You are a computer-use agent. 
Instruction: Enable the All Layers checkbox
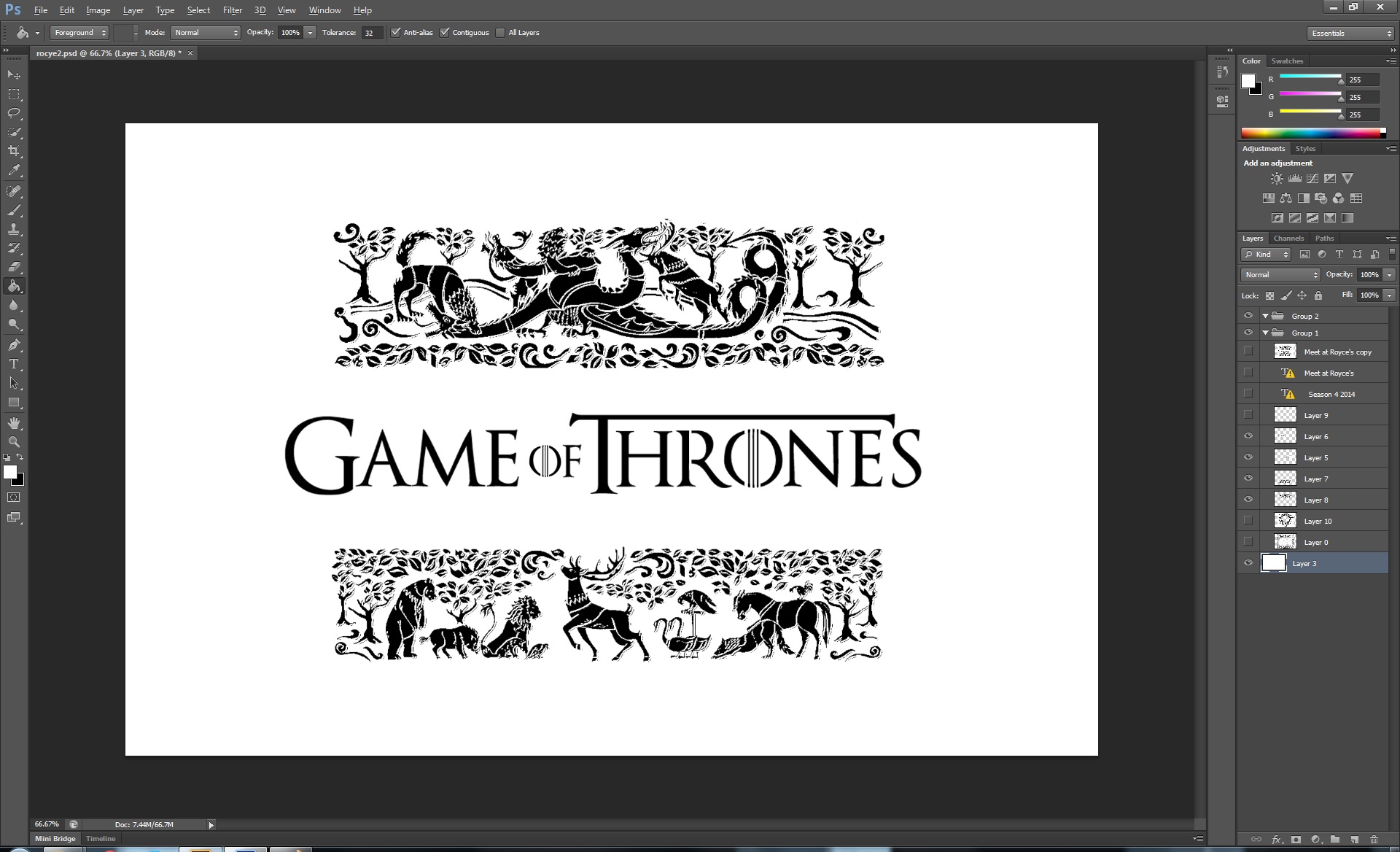[500, 32]
